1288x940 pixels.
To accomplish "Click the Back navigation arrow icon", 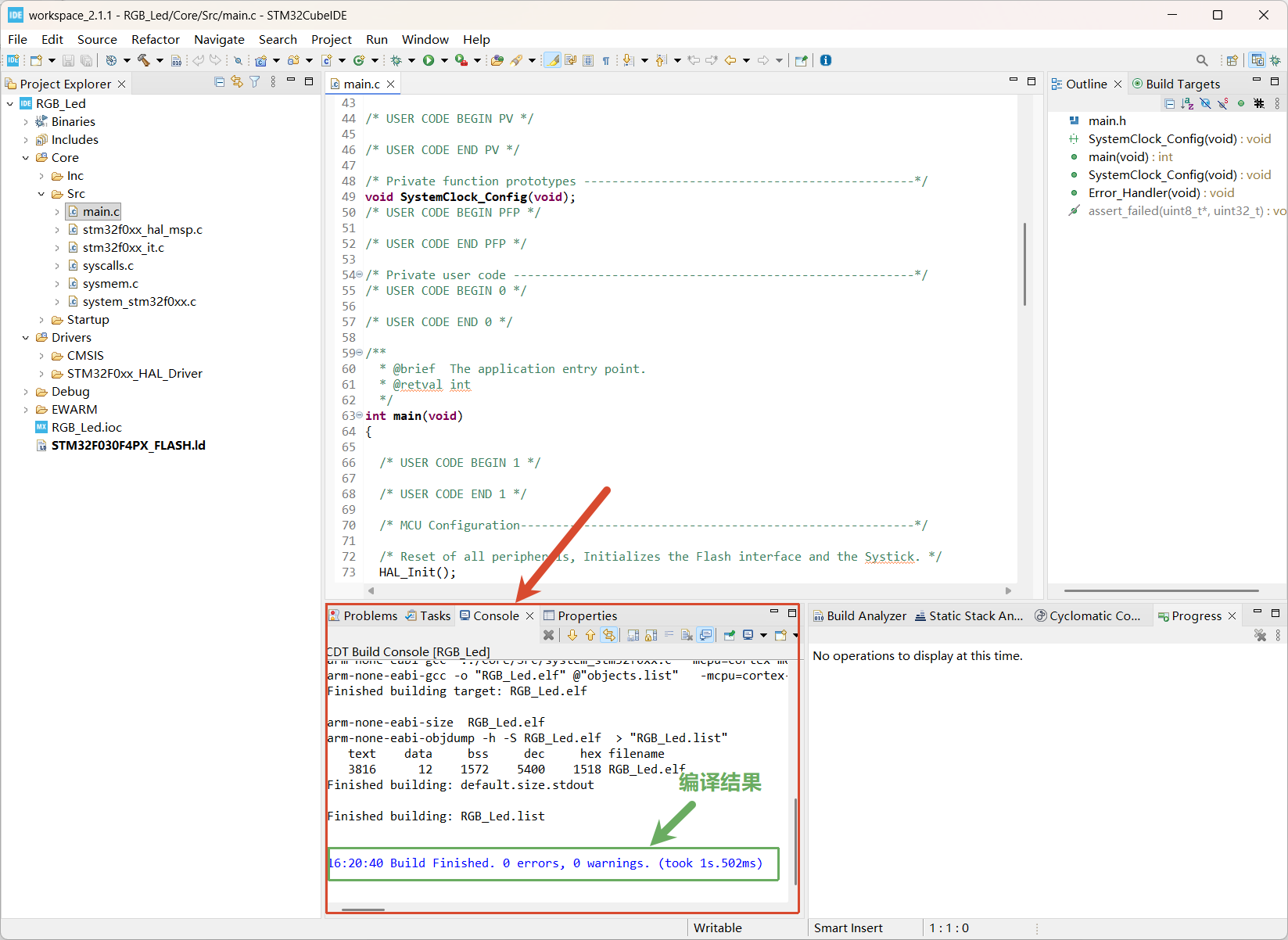I will [x=730, y=60].
